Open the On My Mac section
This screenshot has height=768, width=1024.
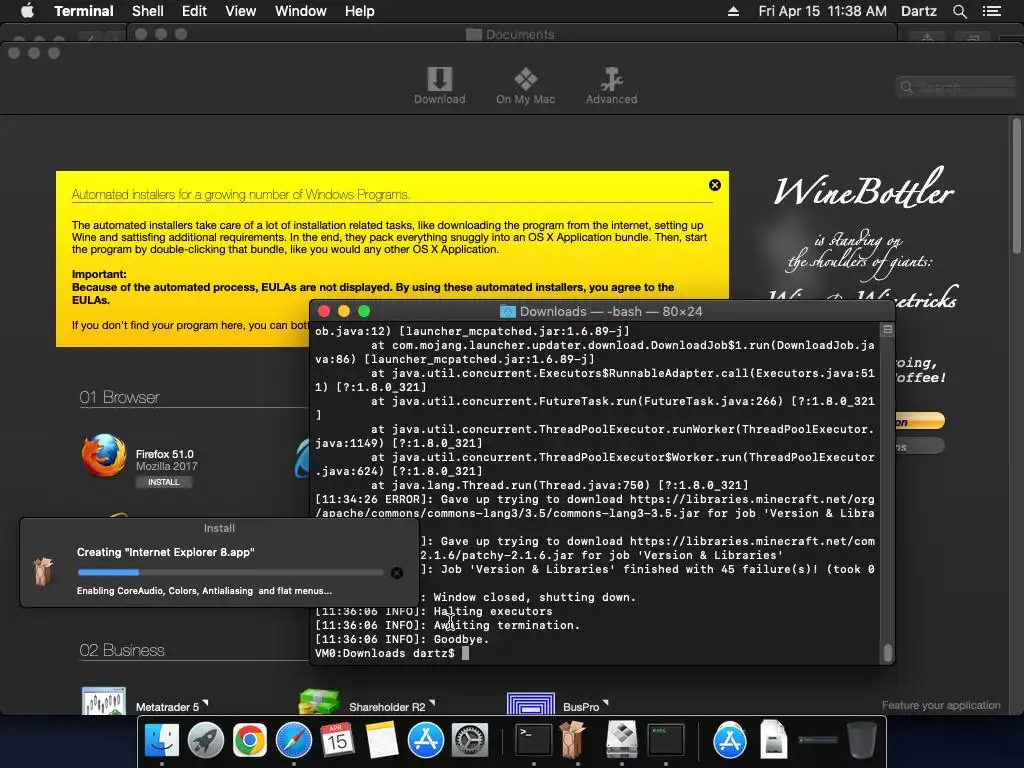click(525, 85)
